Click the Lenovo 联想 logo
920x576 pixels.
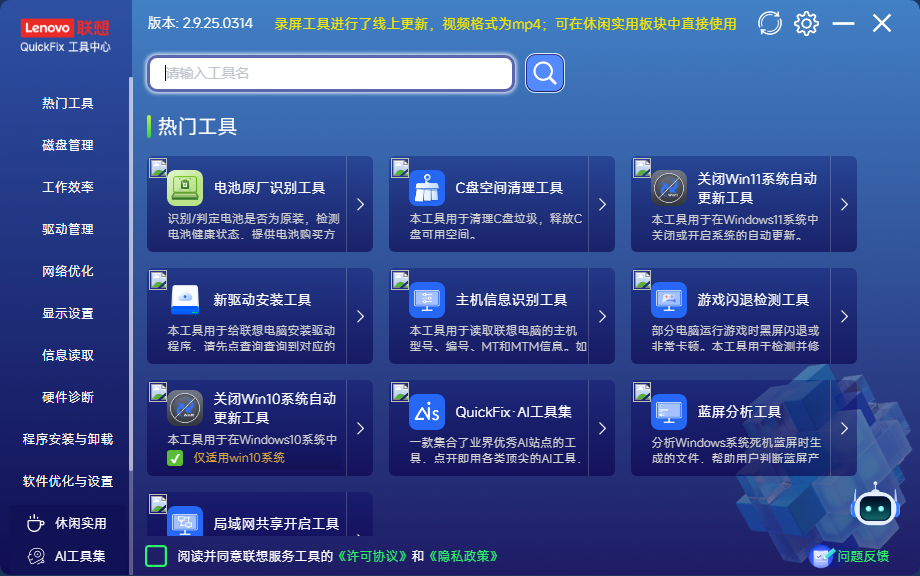pyautogui.click(x=65, y=28)
